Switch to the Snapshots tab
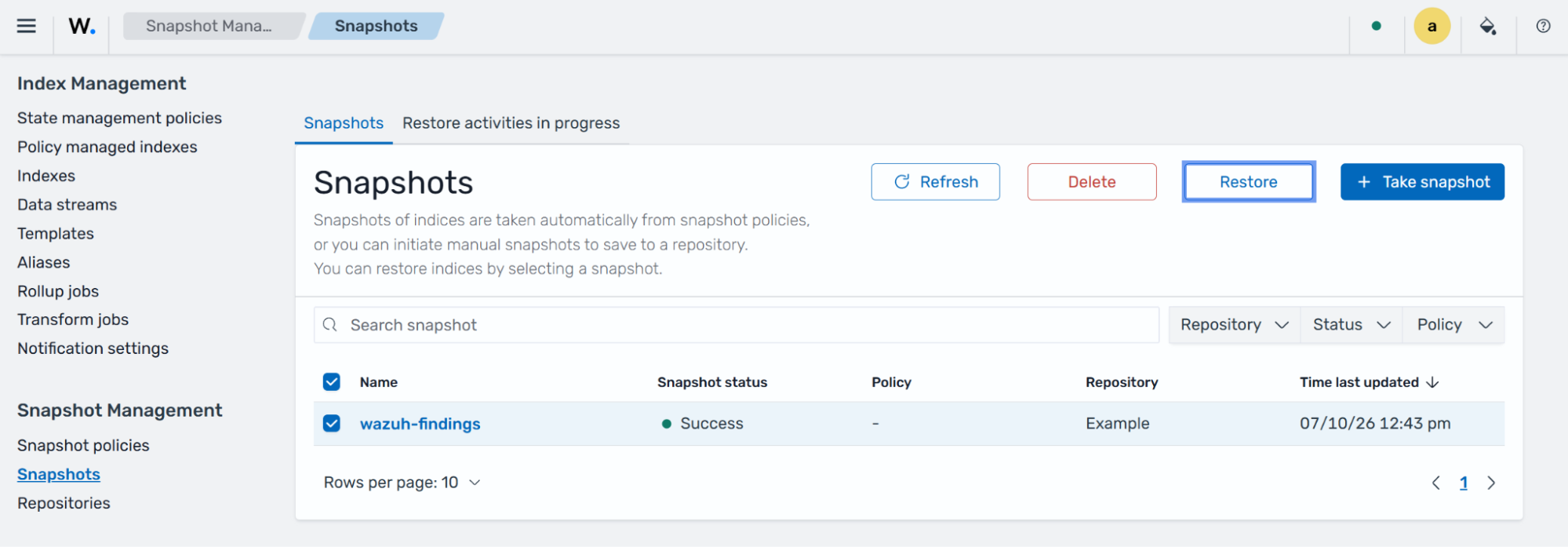 point(344,123)
